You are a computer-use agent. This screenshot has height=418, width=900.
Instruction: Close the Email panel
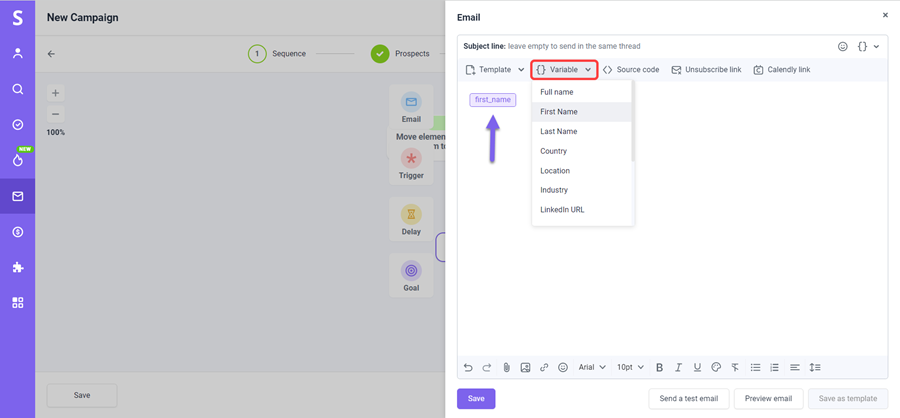click(x=885, y=16)
